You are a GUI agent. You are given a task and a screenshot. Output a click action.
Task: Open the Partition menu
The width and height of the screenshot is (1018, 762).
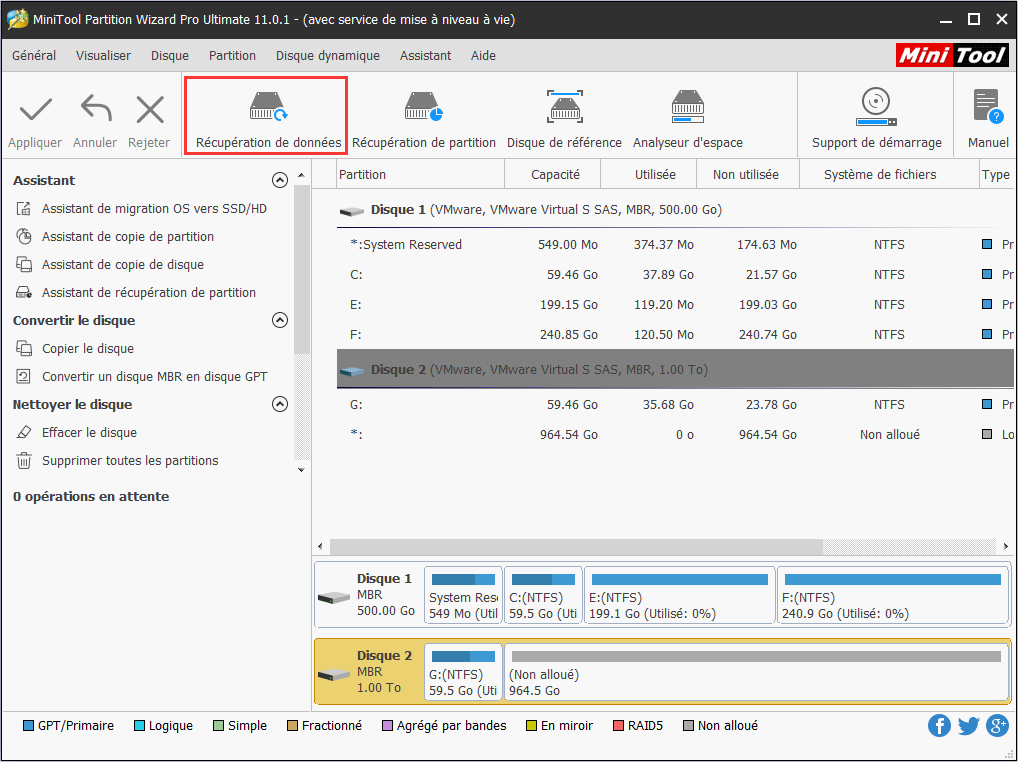(x=232, y=56)
